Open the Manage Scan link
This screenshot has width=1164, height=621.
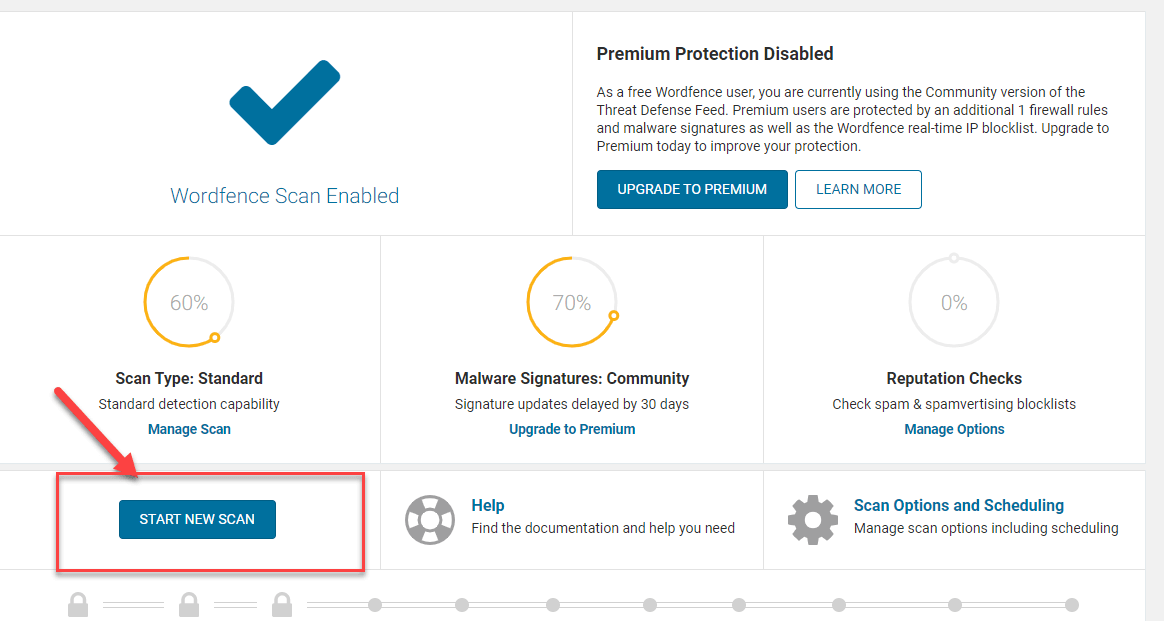pos(189,429)
